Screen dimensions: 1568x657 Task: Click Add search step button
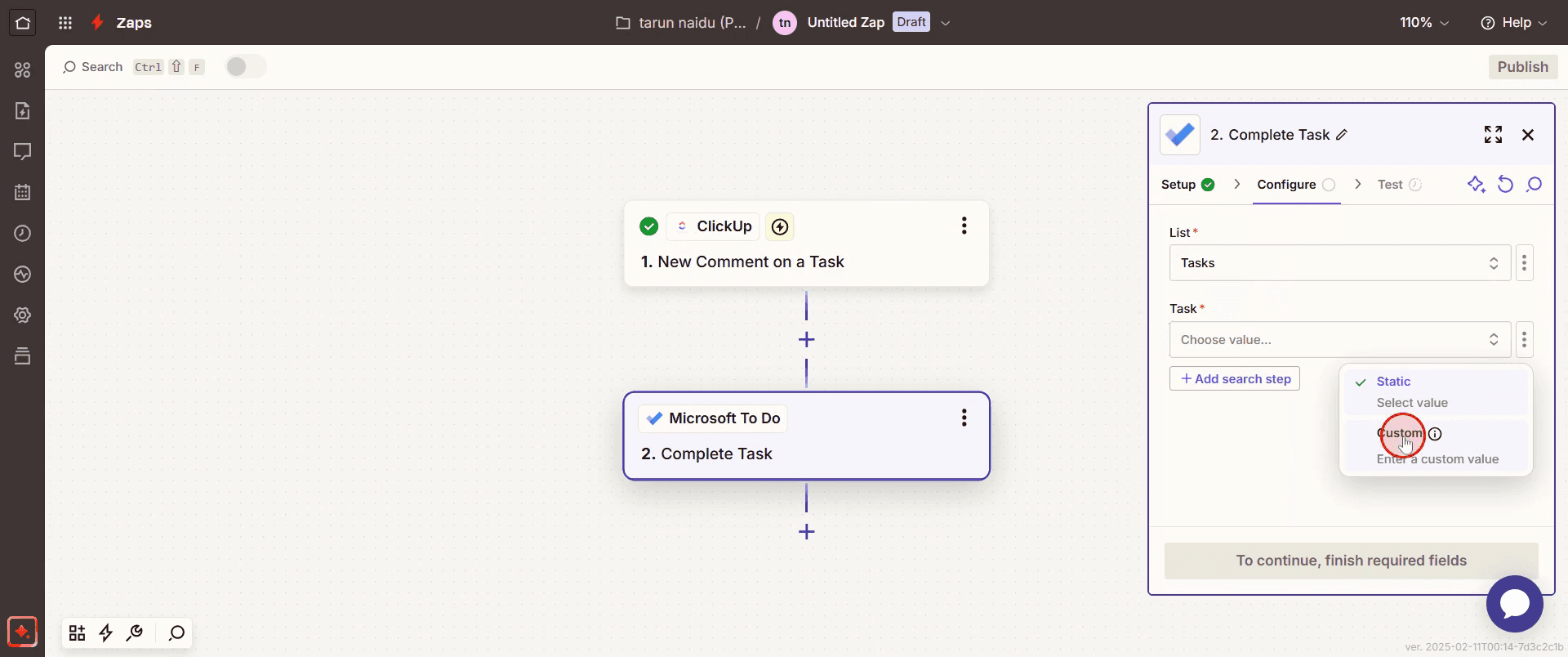pyautogui.click(x=1235, y=379)
